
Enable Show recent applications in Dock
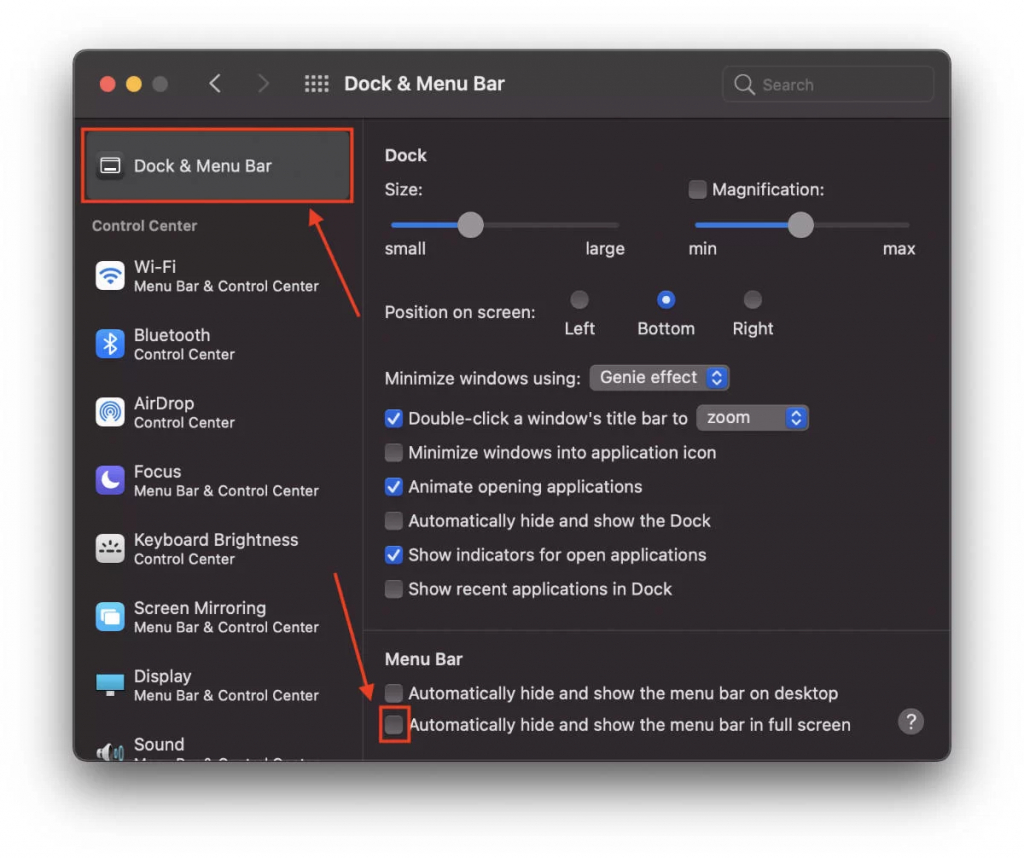(x=393, y=589)
